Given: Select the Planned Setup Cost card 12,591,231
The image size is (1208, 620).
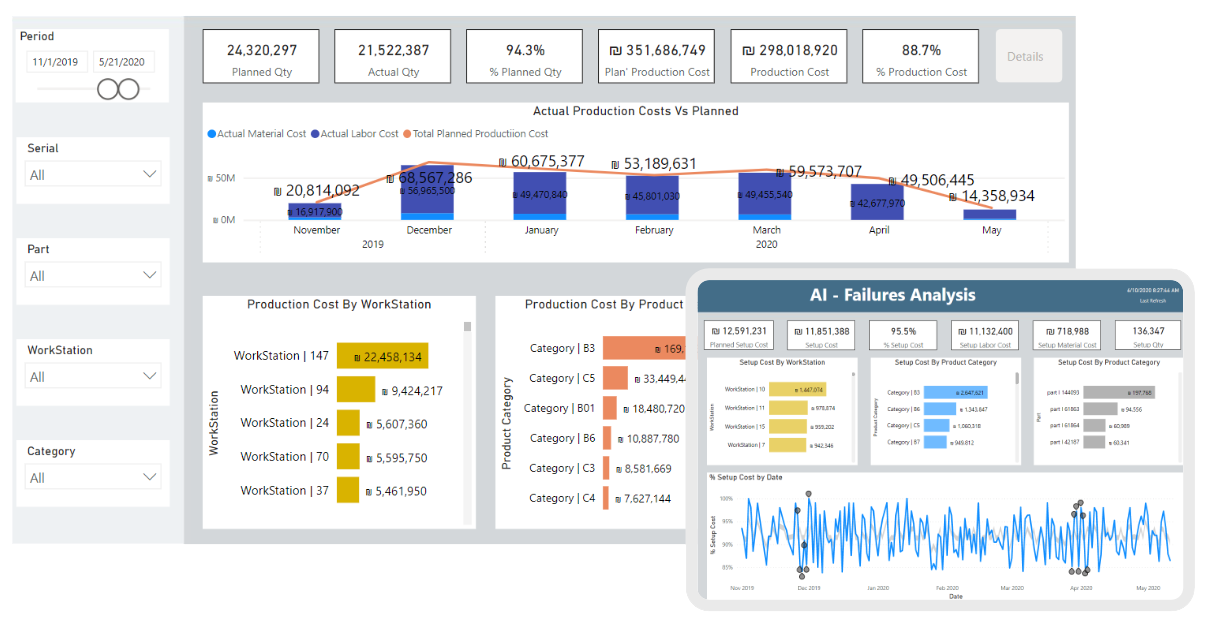Looking at the screenshot, I should pos(740,335).
